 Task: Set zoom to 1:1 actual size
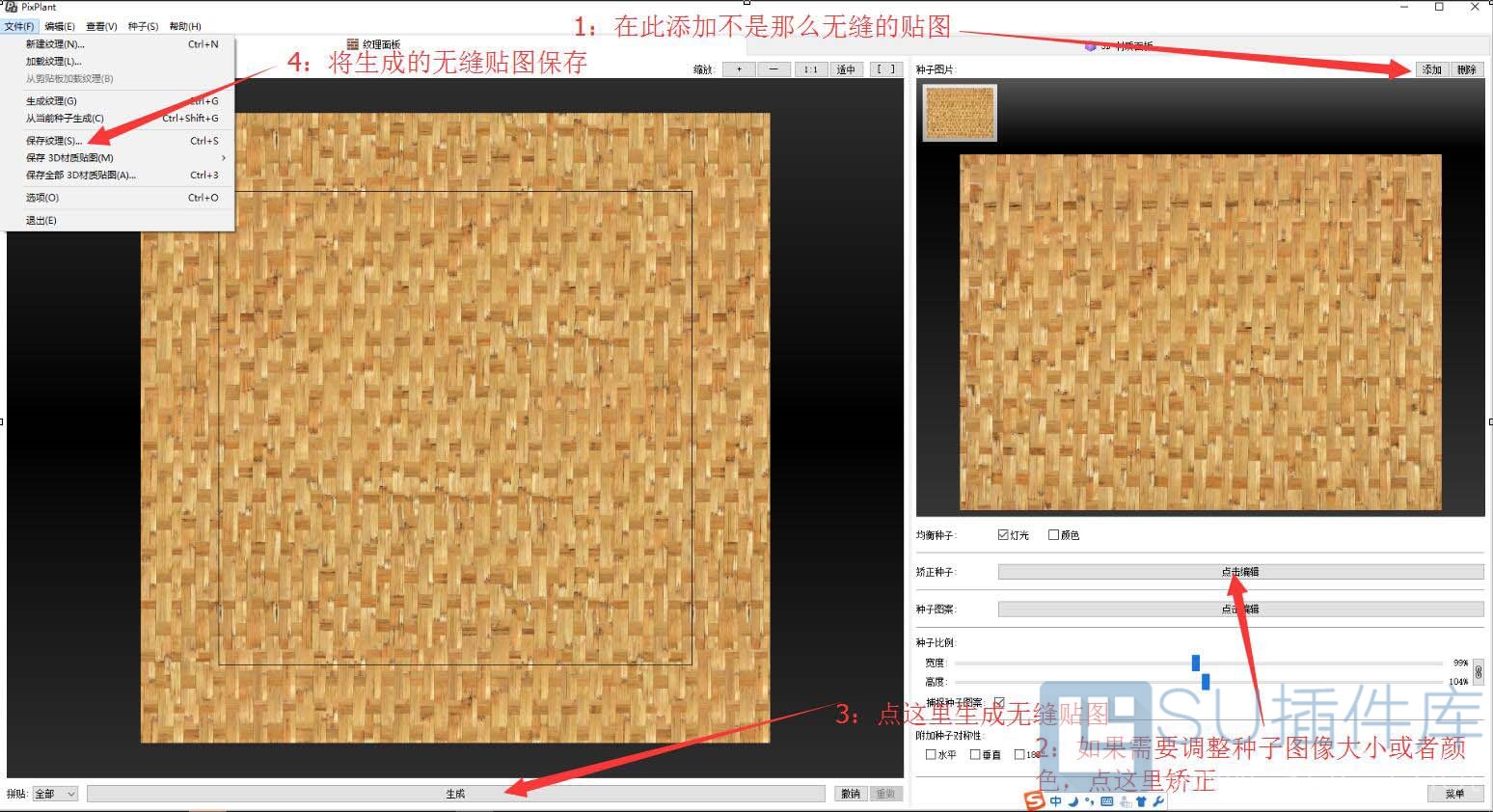coord(811,68)
